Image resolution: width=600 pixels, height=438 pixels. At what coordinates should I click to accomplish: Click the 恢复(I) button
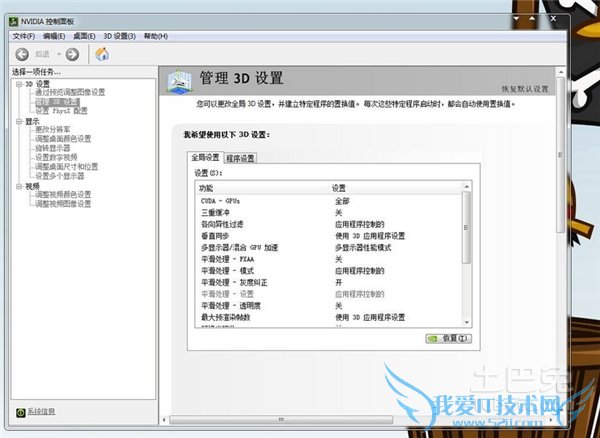448,339
